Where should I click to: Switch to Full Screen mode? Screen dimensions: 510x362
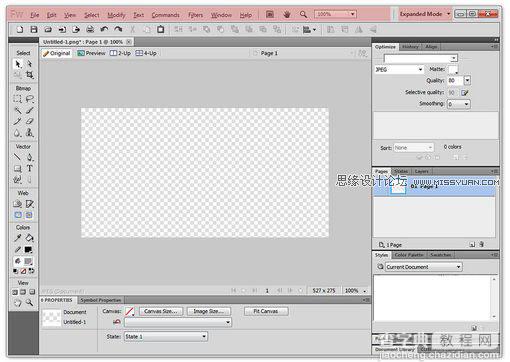[32, 292]
